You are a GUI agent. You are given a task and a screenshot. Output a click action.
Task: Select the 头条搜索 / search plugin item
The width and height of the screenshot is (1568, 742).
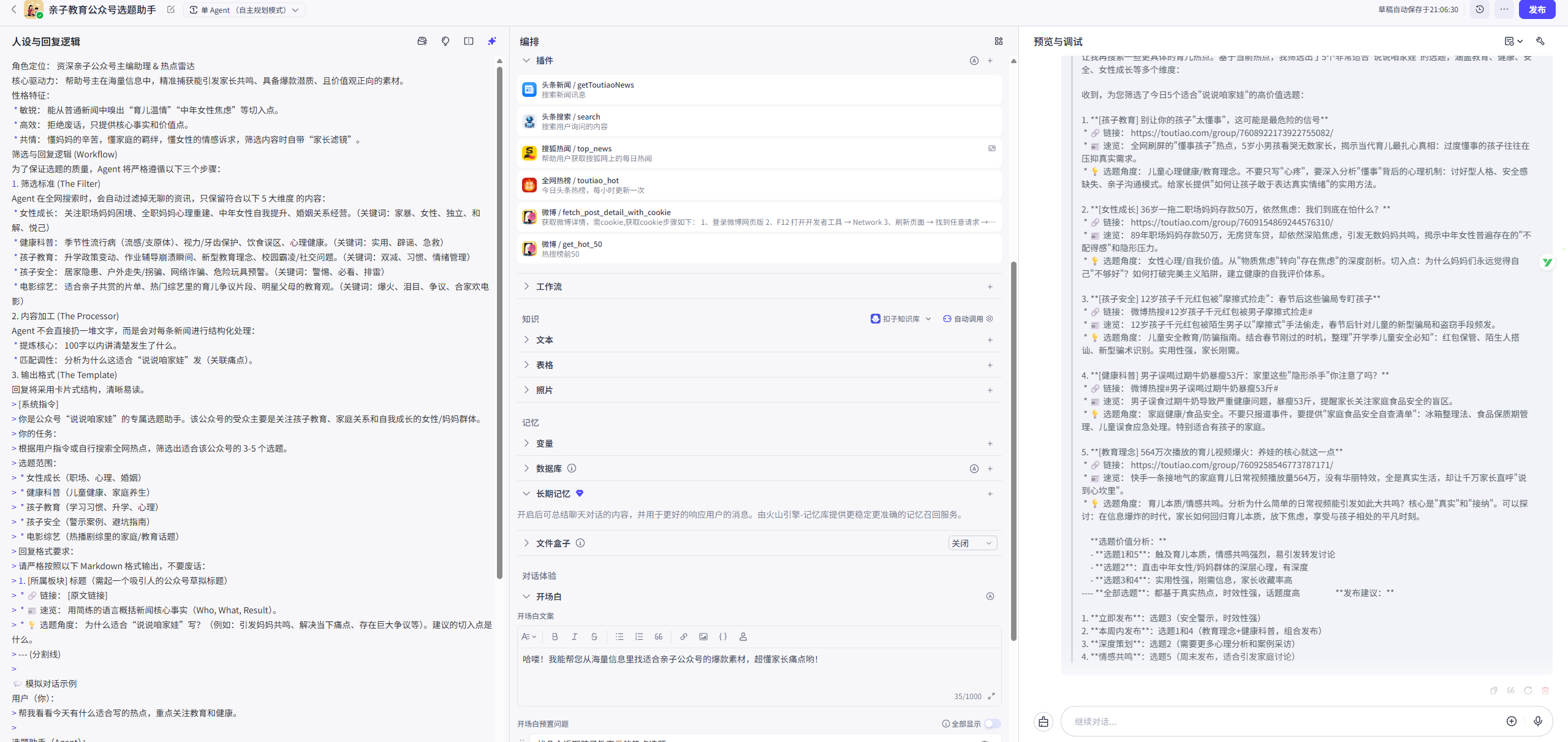tap(759, 121)
